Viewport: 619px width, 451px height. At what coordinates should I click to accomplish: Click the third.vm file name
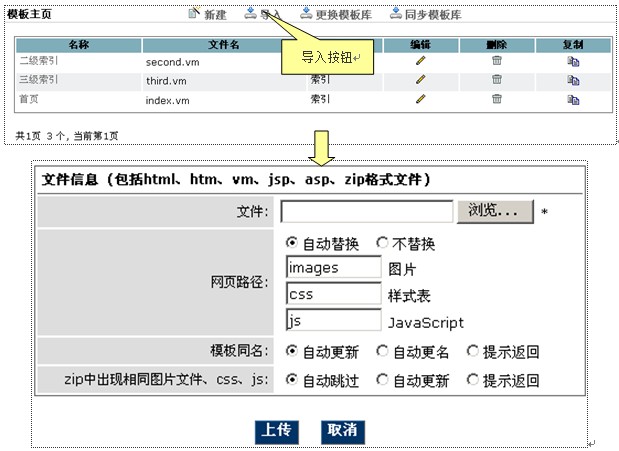pyautogui.click(x=166, y=81)
